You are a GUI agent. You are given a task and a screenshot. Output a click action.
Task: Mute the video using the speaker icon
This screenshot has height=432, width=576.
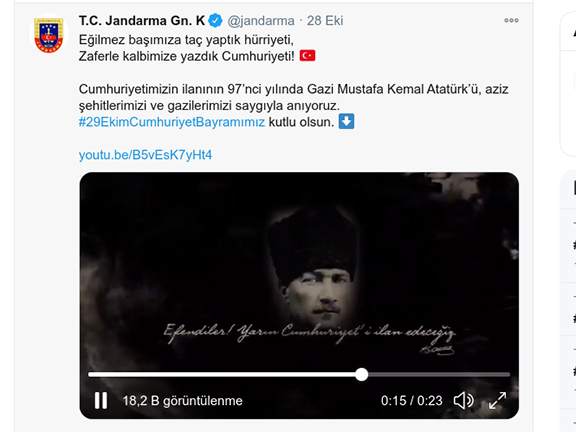pos(463,400)
